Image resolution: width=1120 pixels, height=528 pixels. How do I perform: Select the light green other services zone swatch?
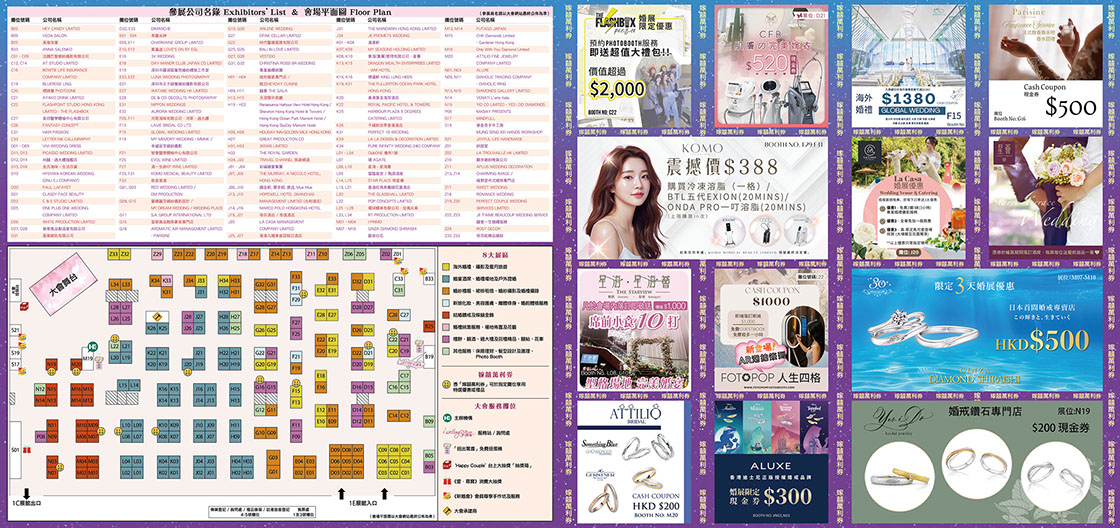[445, 351]
